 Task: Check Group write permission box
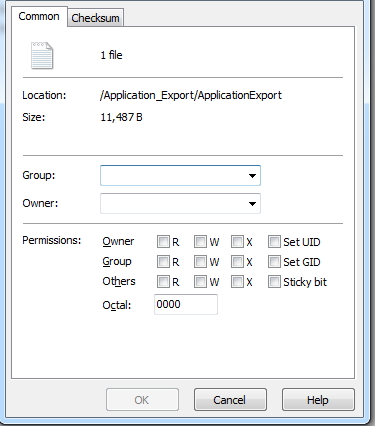pos(200,262)
